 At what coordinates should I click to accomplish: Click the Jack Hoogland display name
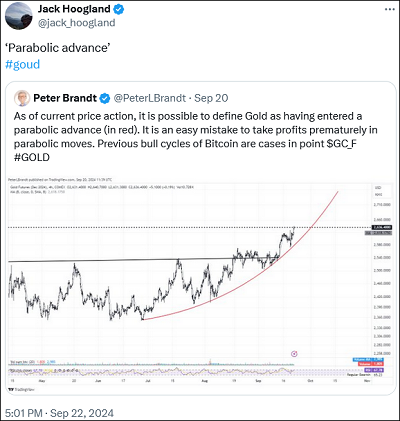pyautogui.click(x=74, y=9)
